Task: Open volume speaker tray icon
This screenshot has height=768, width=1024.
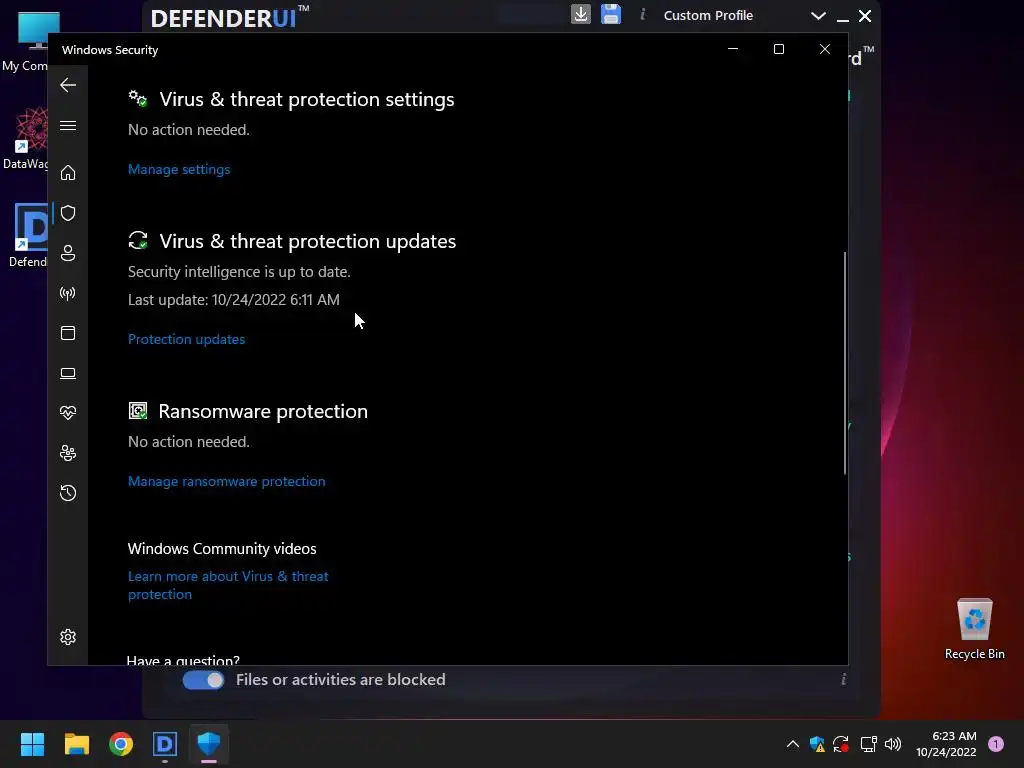Action: (x=893, y=744)
